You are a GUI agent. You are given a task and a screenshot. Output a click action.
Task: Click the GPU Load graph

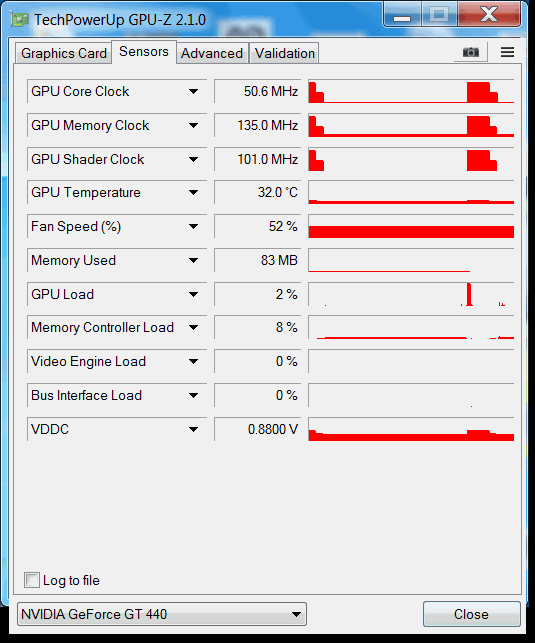[x=411, y=294]
